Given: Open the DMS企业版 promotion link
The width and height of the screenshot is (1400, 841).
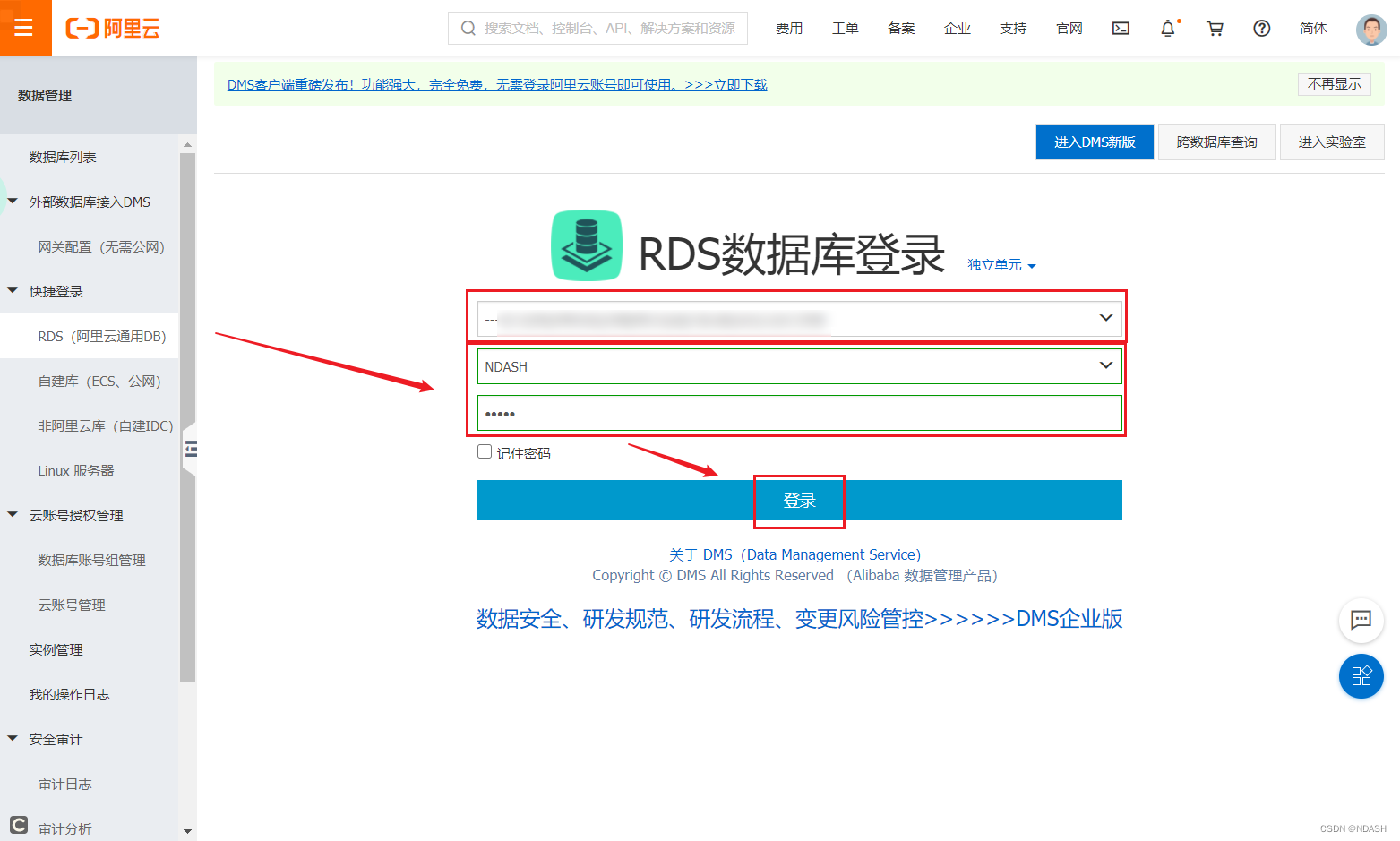Looking at the screenshot, I should tap(799, 619).
